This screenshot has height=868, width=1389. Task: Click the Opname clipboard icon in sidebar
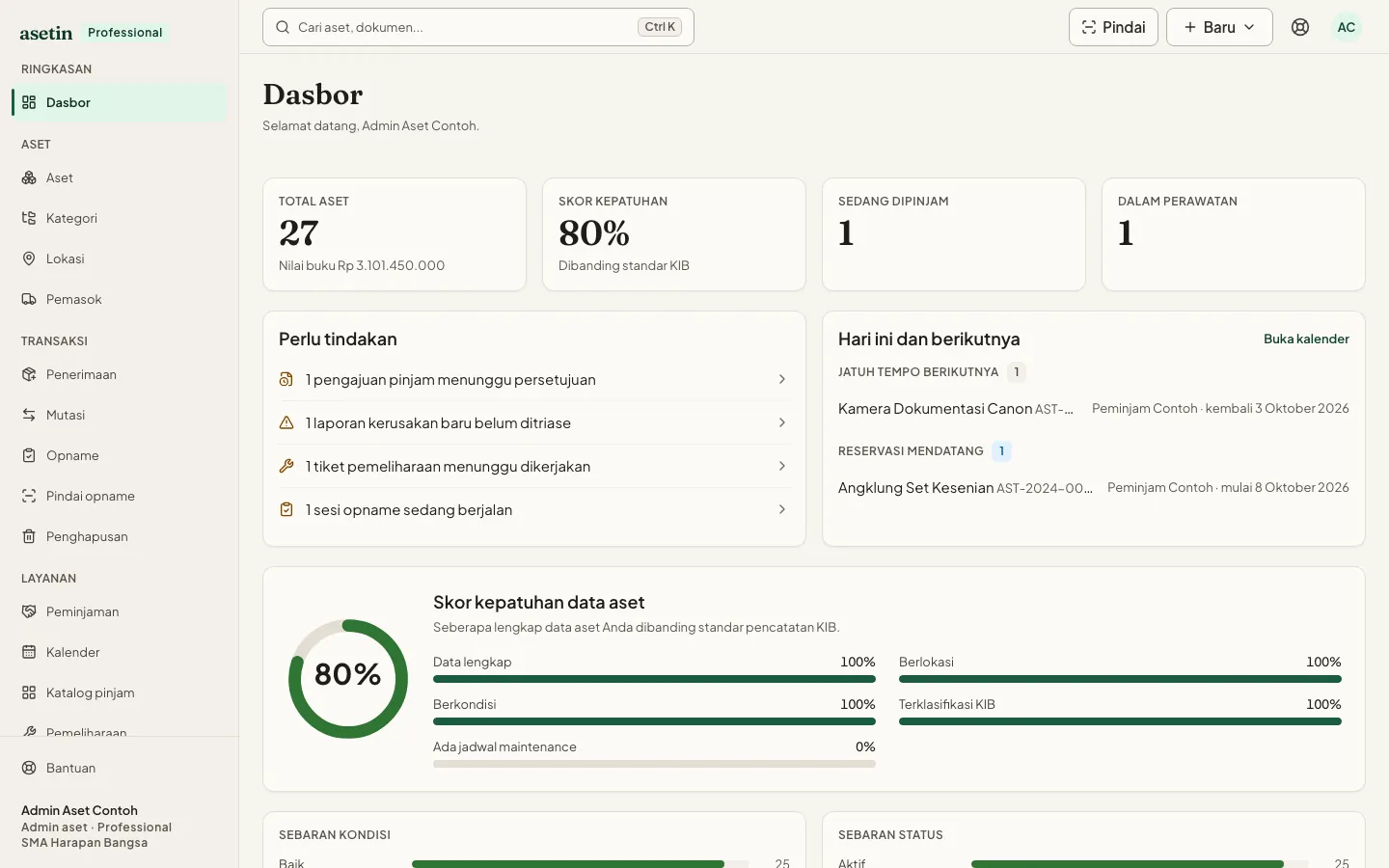(29, 455)
